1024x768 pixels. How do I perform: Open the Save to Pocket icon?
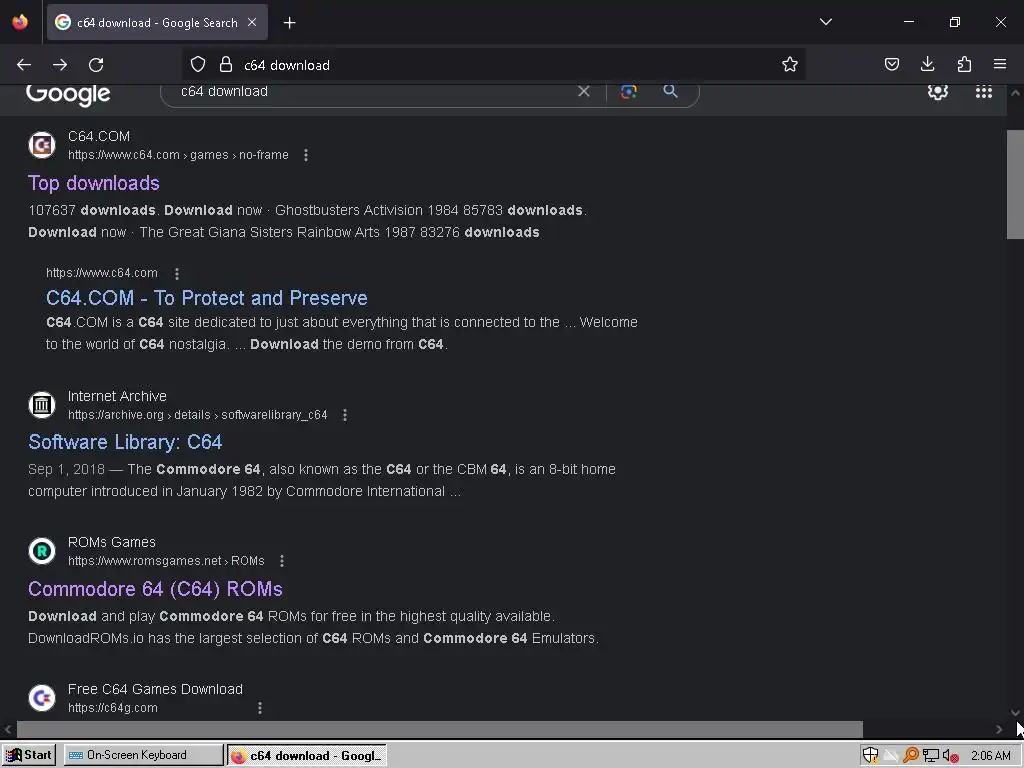pyautogui.click(x=891, y=64)
